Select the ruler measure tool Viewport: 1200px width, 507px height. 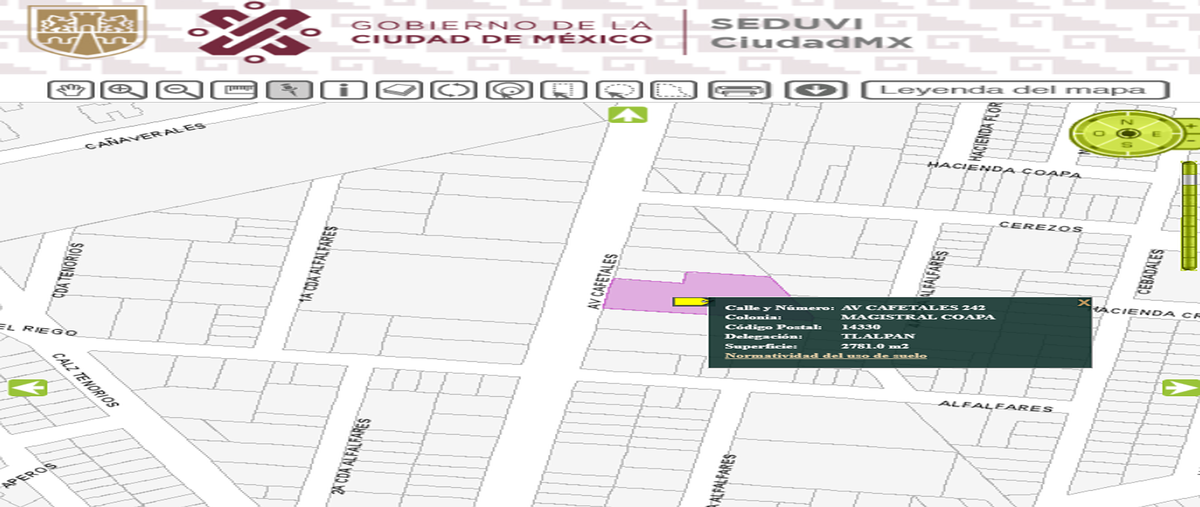[x=235, y=89]
